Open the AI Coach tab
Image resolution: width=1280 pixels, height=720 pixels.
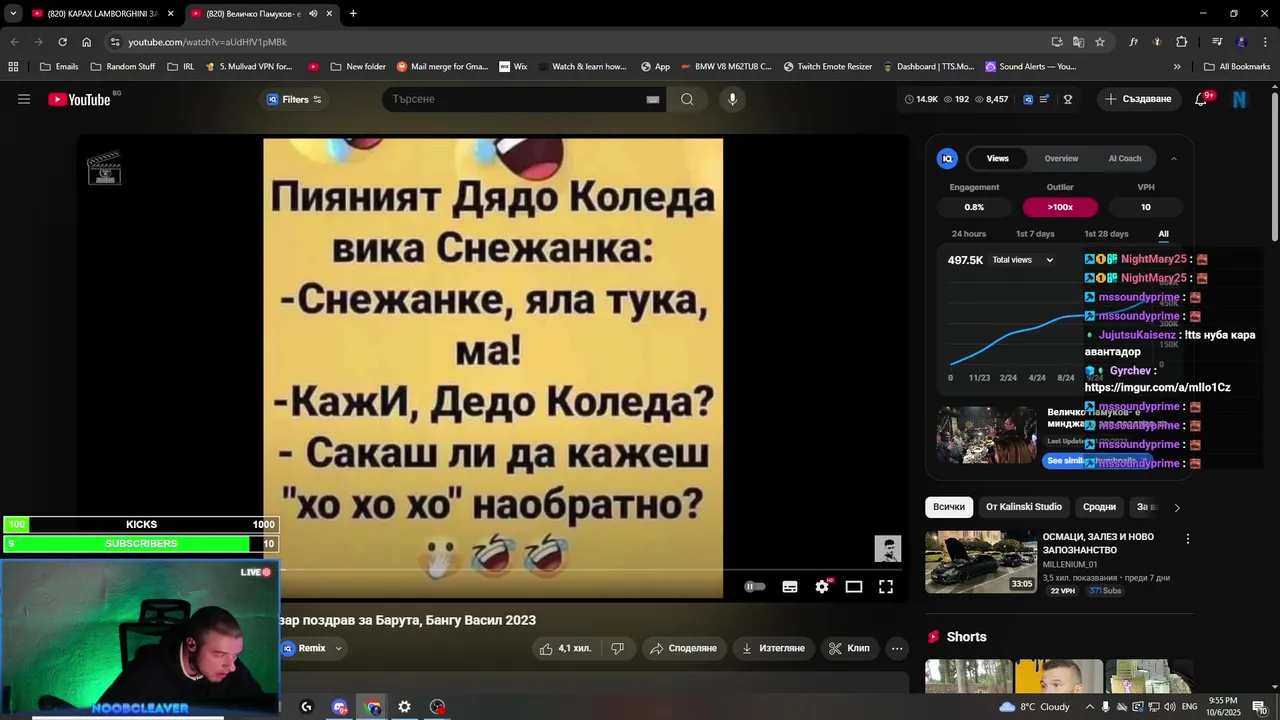(x=1125, y=158)
